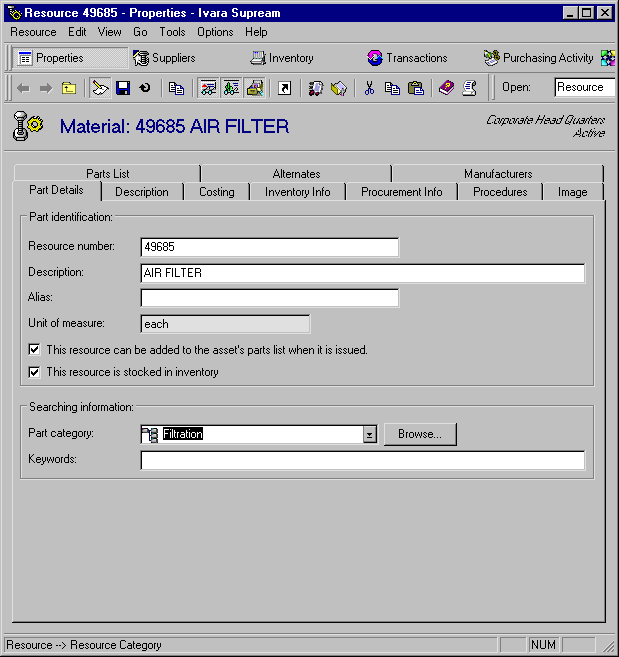619x657 pixels.
Task: Open the View menu
Action: (x=109, y=32)
